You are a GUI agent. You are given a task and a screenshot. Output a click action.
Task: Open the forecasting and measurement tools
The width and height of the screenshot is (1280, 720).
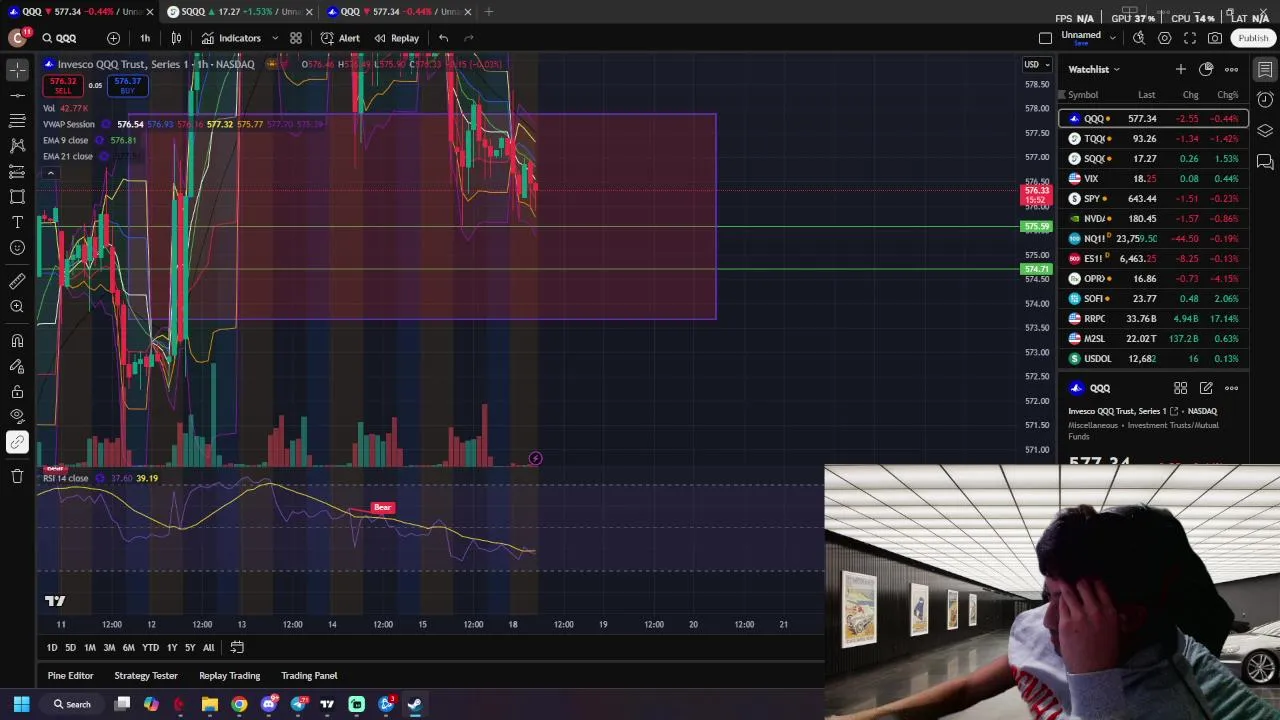17,171
